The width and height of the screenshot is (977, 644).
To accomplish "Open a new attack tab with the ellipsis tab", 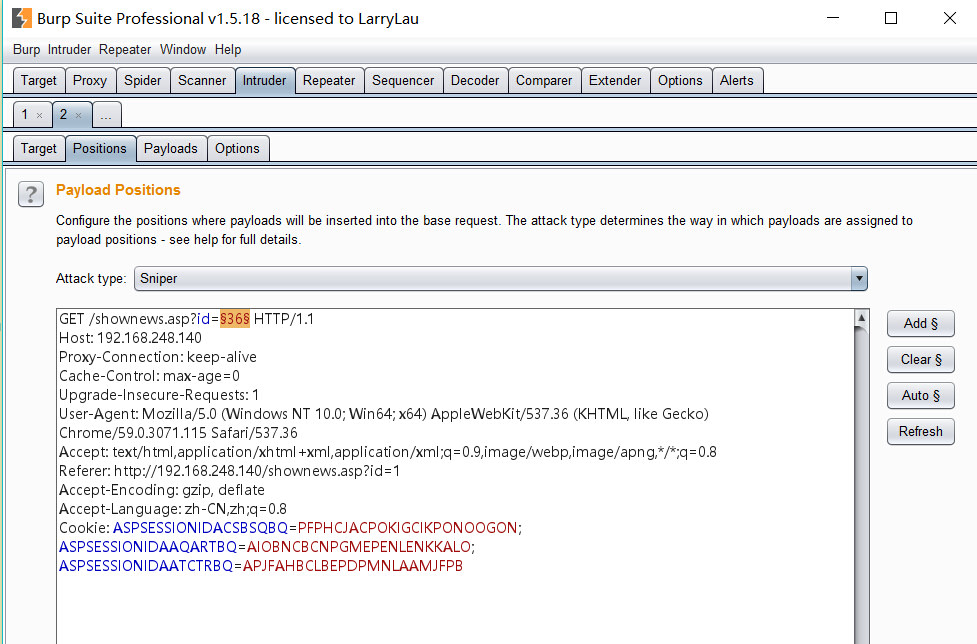I will pos(107,115).
